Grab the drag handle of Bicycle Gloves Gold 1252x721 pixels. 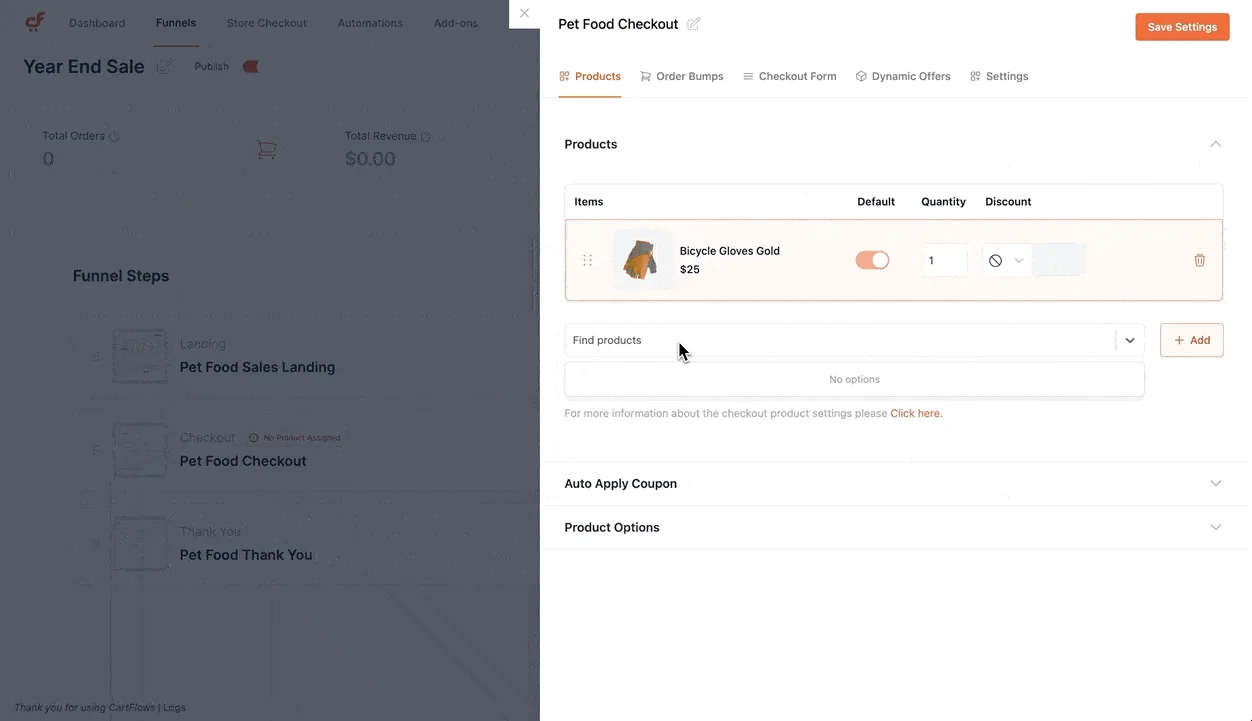click(587, 260)
